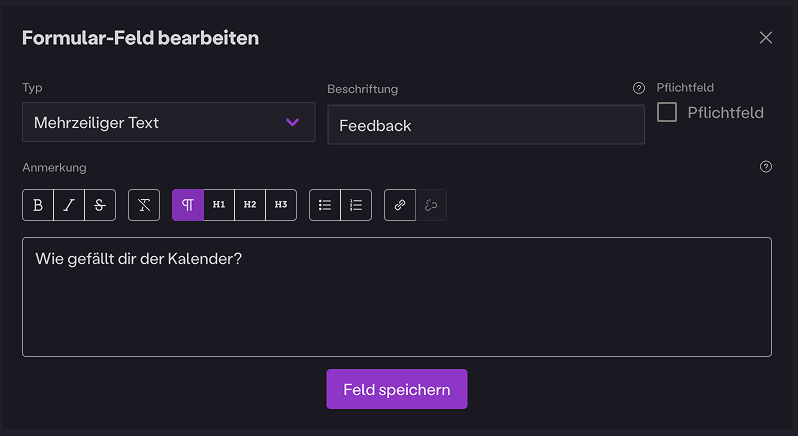Viewport: 798px width, 436px height.
Task: Click the Beschriftung input field
Action: coord(485,125)
